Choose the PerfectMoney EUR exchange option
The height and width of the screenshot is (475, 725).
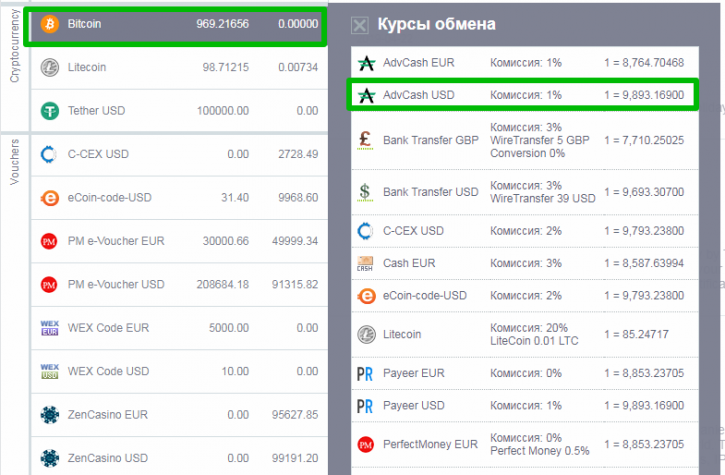[525, 444]
